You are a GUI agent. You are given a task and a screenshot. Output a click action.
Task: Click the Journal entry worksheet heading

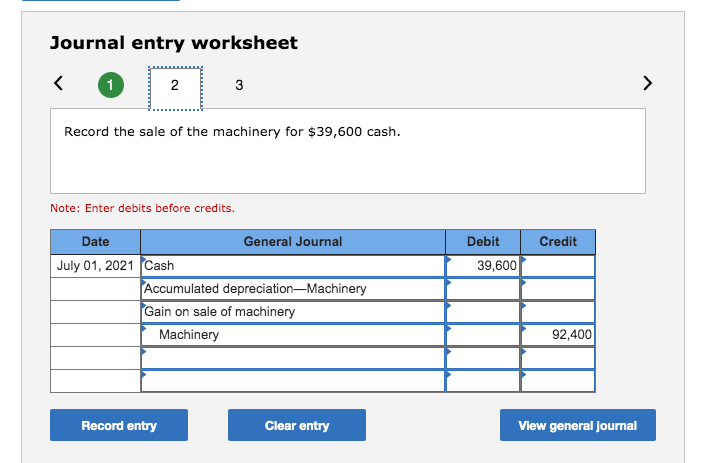point(174,43)
